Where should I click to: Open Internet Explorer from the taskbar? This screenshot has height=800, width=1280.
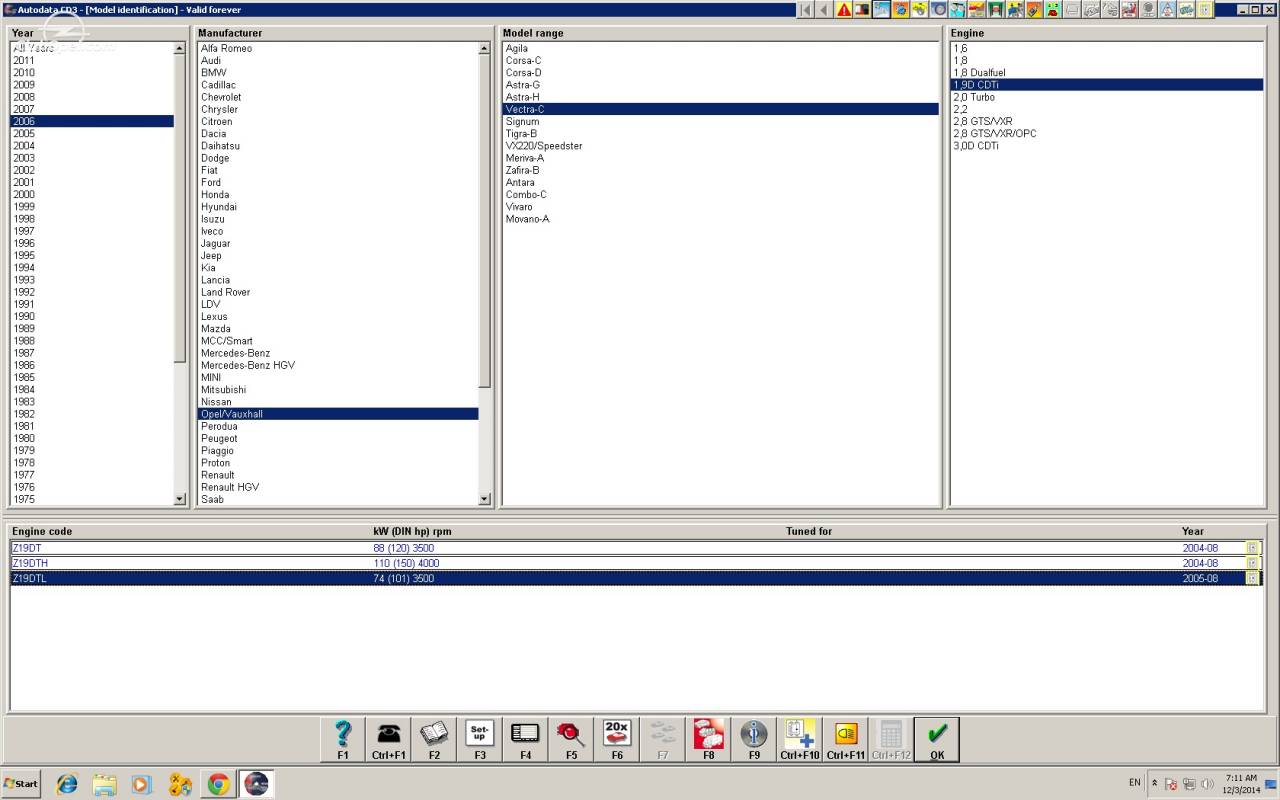pos(67,784)
